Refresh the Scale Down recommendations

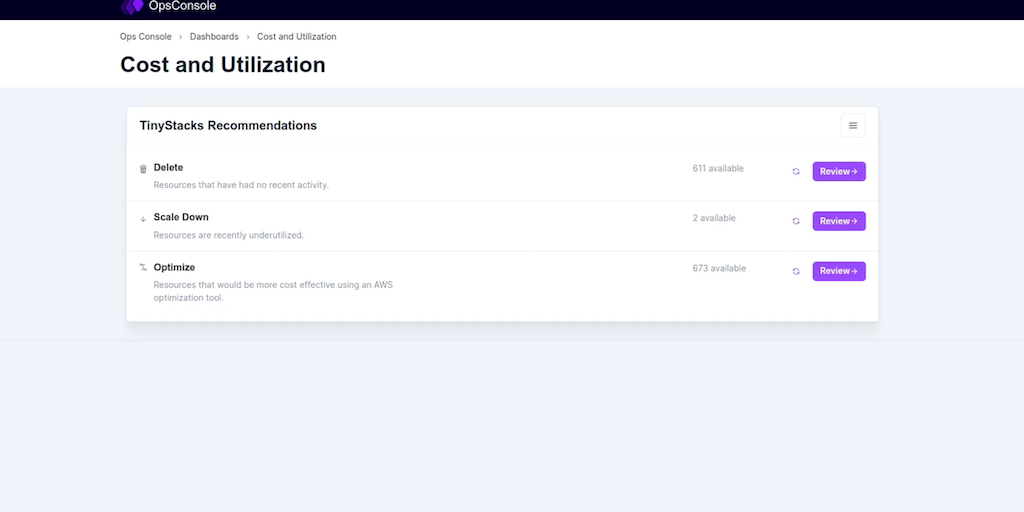[796, 221]
